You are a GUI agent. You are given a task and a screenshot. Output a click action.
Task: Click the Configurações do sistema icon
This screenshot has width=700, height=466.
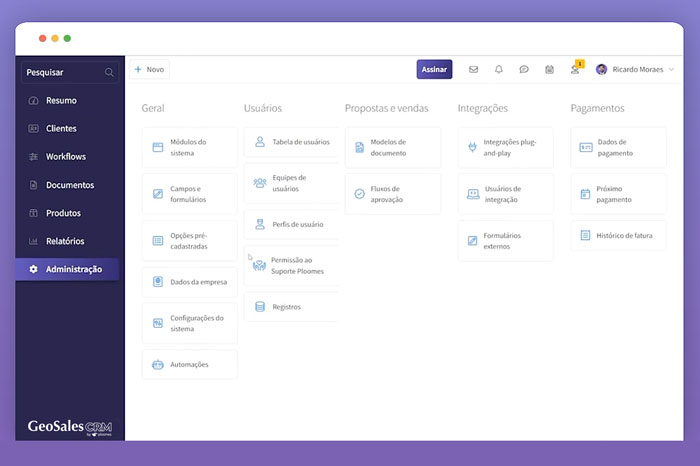pos(158,323)
